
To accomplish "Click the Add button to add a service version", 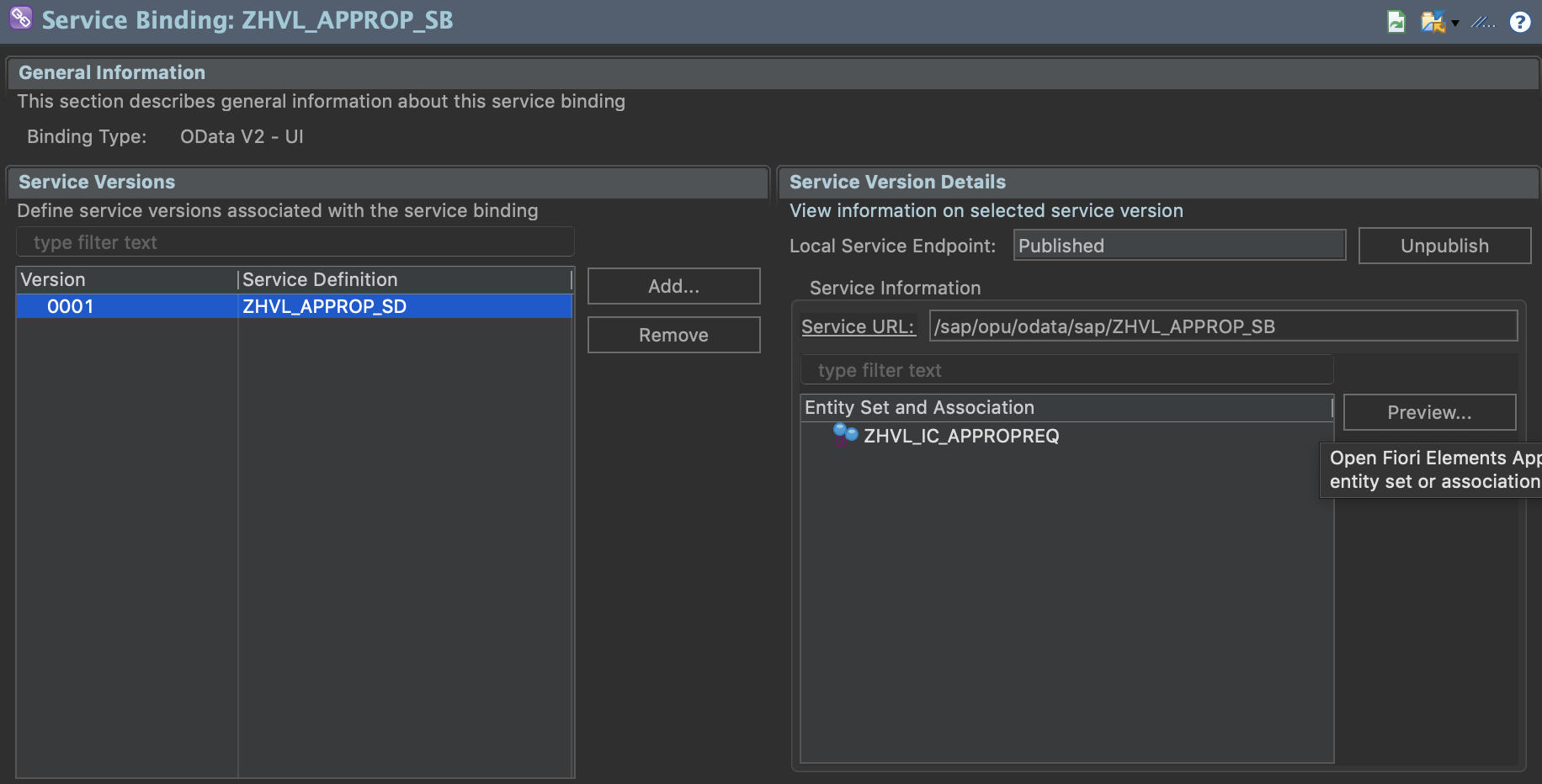I will click(x=673, y=286).
